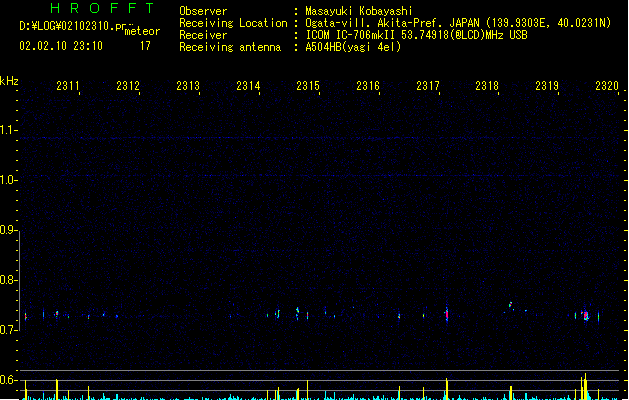
Task: Click the 2317 time axis marker
Action: coord(428,85)
